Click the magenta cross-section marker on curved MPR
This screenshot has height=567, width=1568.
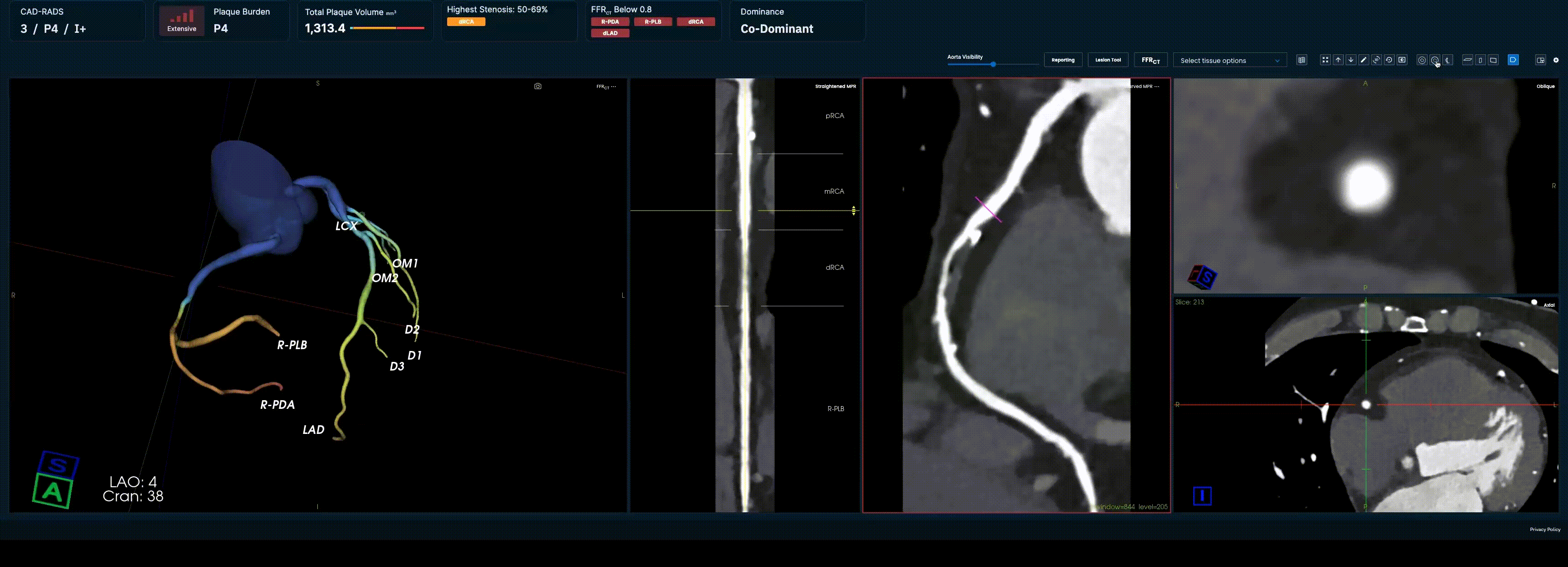(988, 209)
